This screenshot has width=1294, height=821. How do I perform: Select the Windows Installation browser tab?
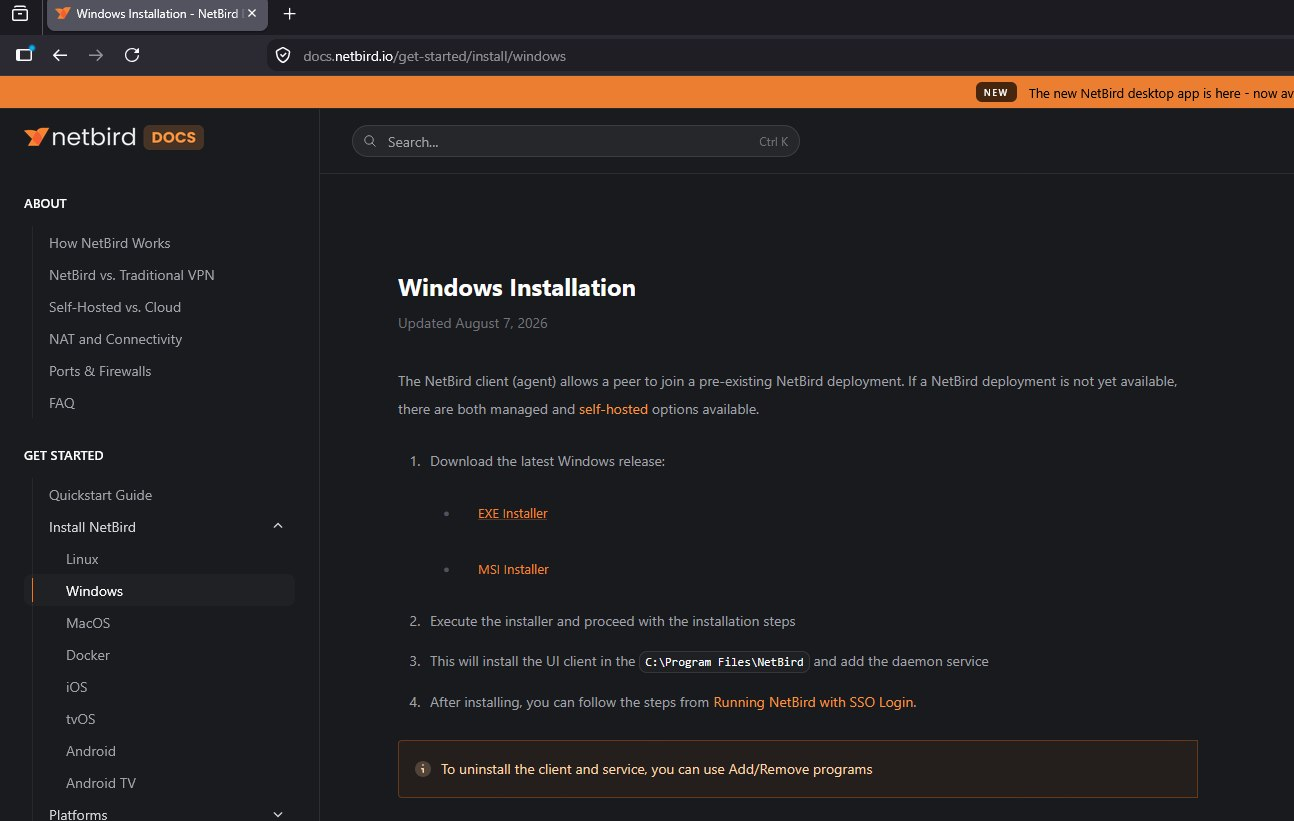157,14
